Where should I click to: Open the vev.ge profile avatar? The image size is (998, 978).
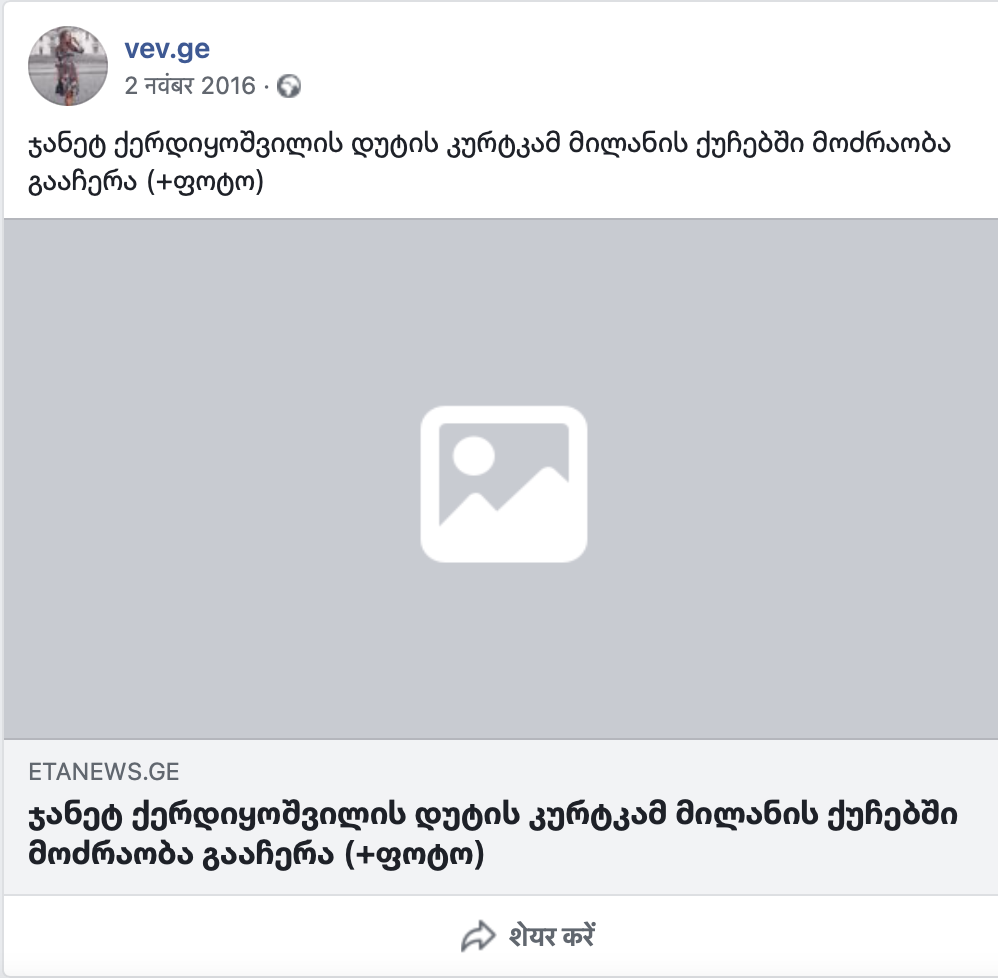point(67,66)
